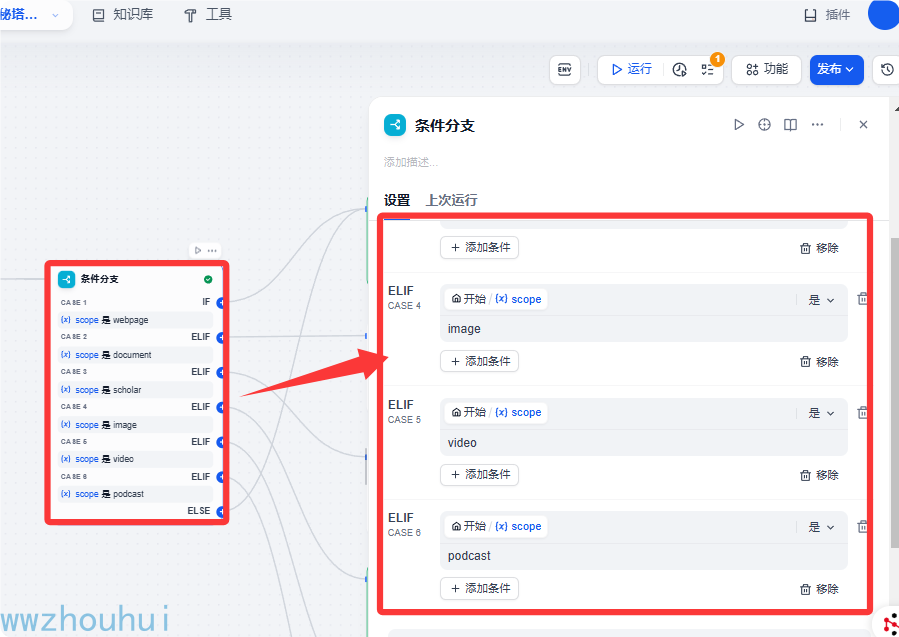This screenshot has width=899, height=637.
Task: Open the 是 operator dropdown in CASE 6
Action: coord(821,527)
